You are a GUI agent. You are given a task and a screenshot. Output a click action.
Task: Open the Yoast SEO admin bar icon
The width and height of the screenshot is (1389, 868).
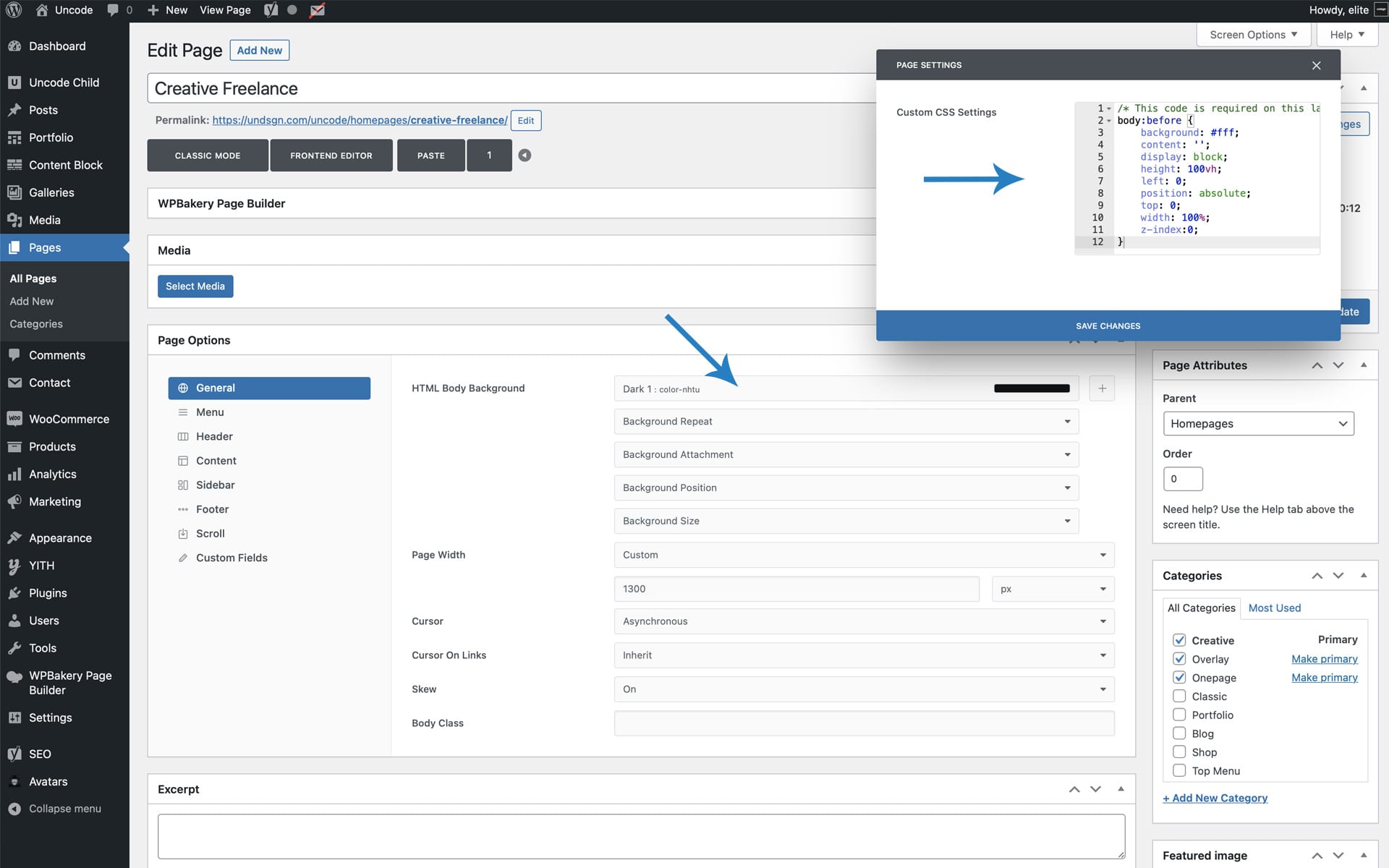pos(271,10)
